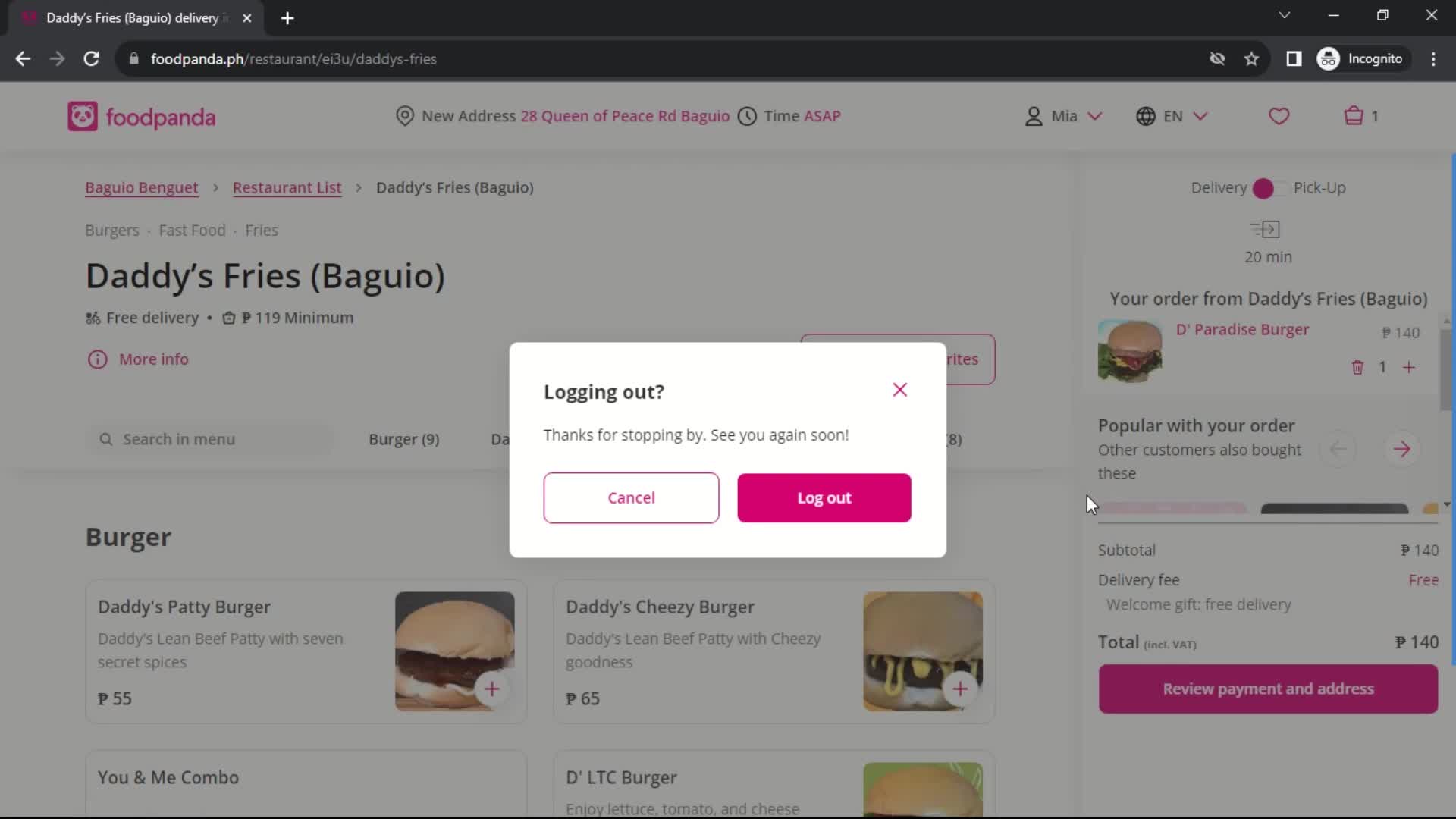Click the favorites heart icon
Viewport: 1456px width, 819px height.
tap(1280, 116)
